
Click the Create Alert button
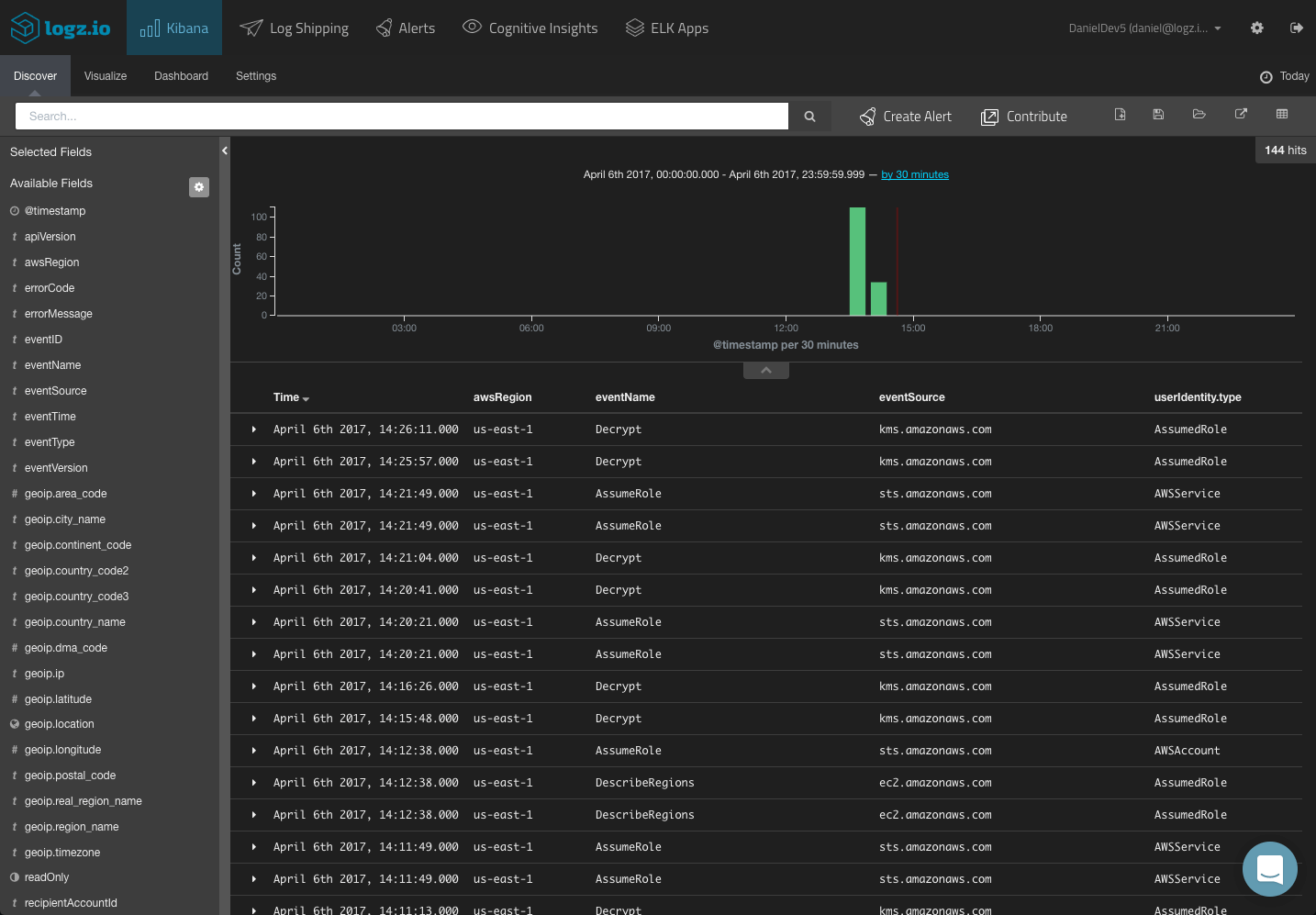pyautogui.click(x=904, y=116)
